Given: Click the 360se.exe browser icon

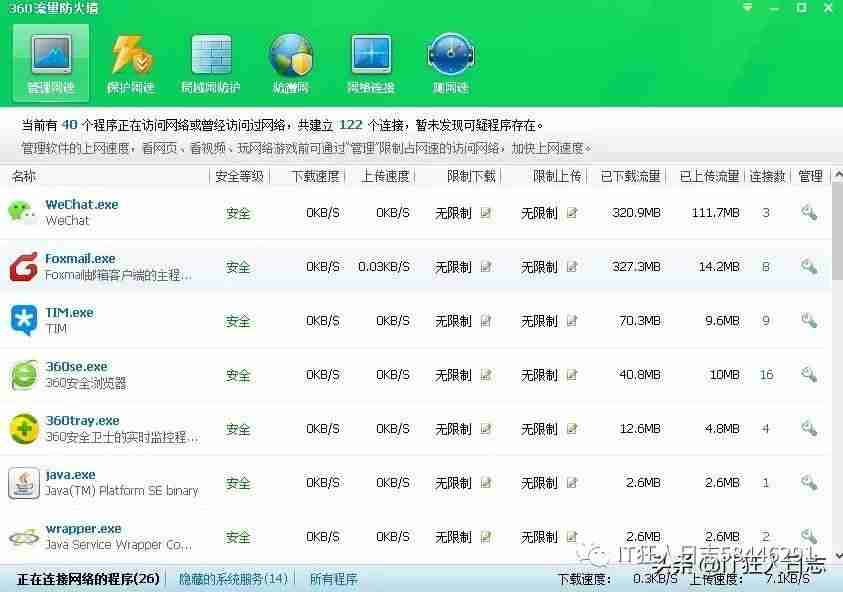Looking at the screenshot, I should (x=22, y=374).
